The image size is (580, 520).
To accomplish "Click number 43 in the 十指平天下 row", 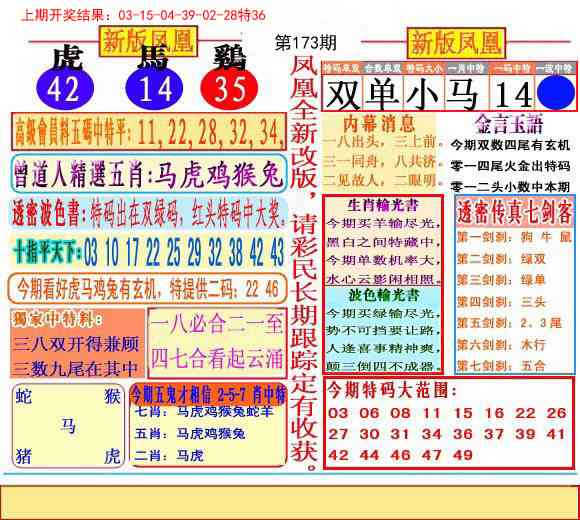I will [277, 252].
